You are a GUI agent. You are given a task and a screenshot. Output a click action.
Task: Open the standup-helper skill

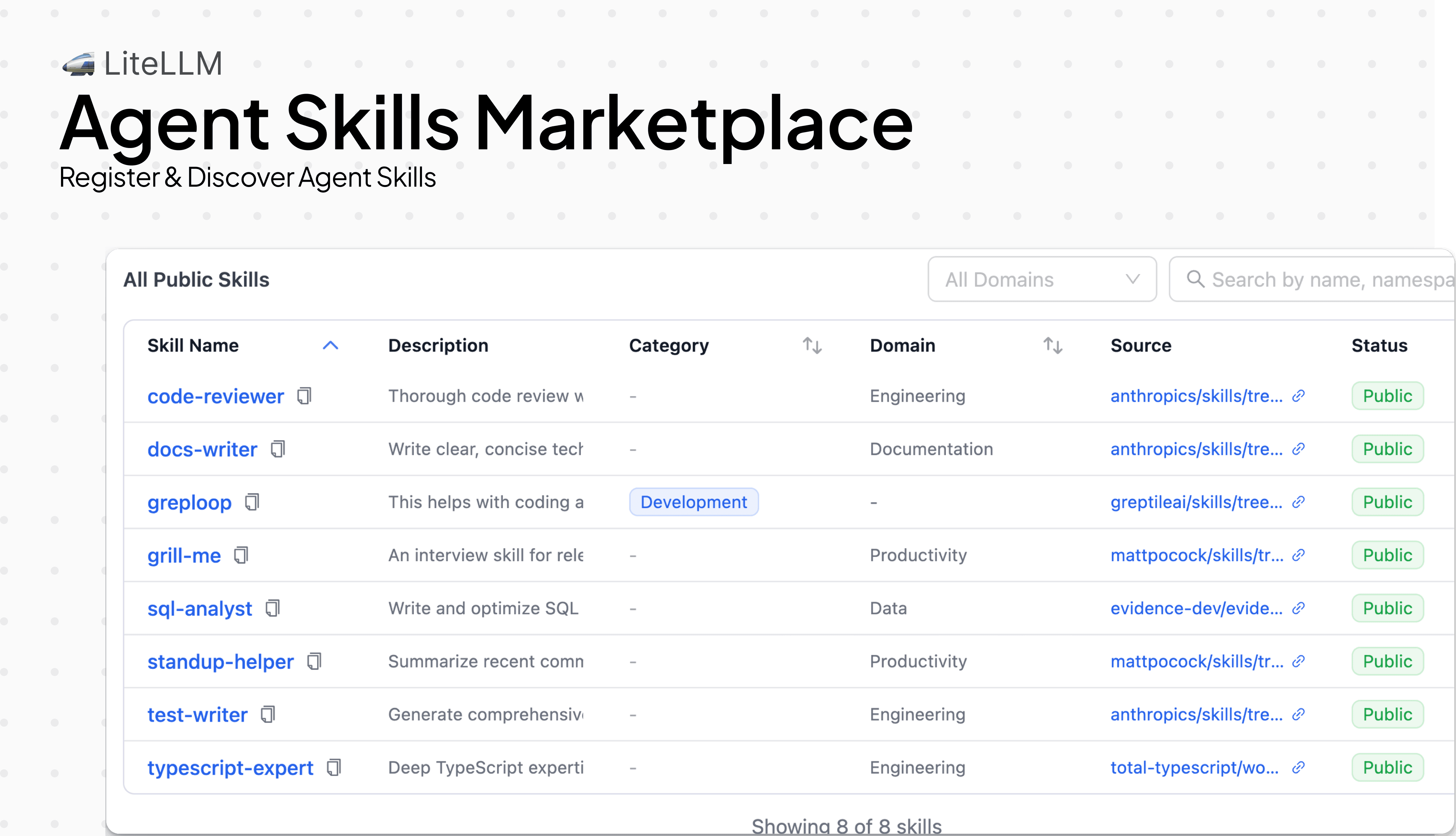(220, 661)
